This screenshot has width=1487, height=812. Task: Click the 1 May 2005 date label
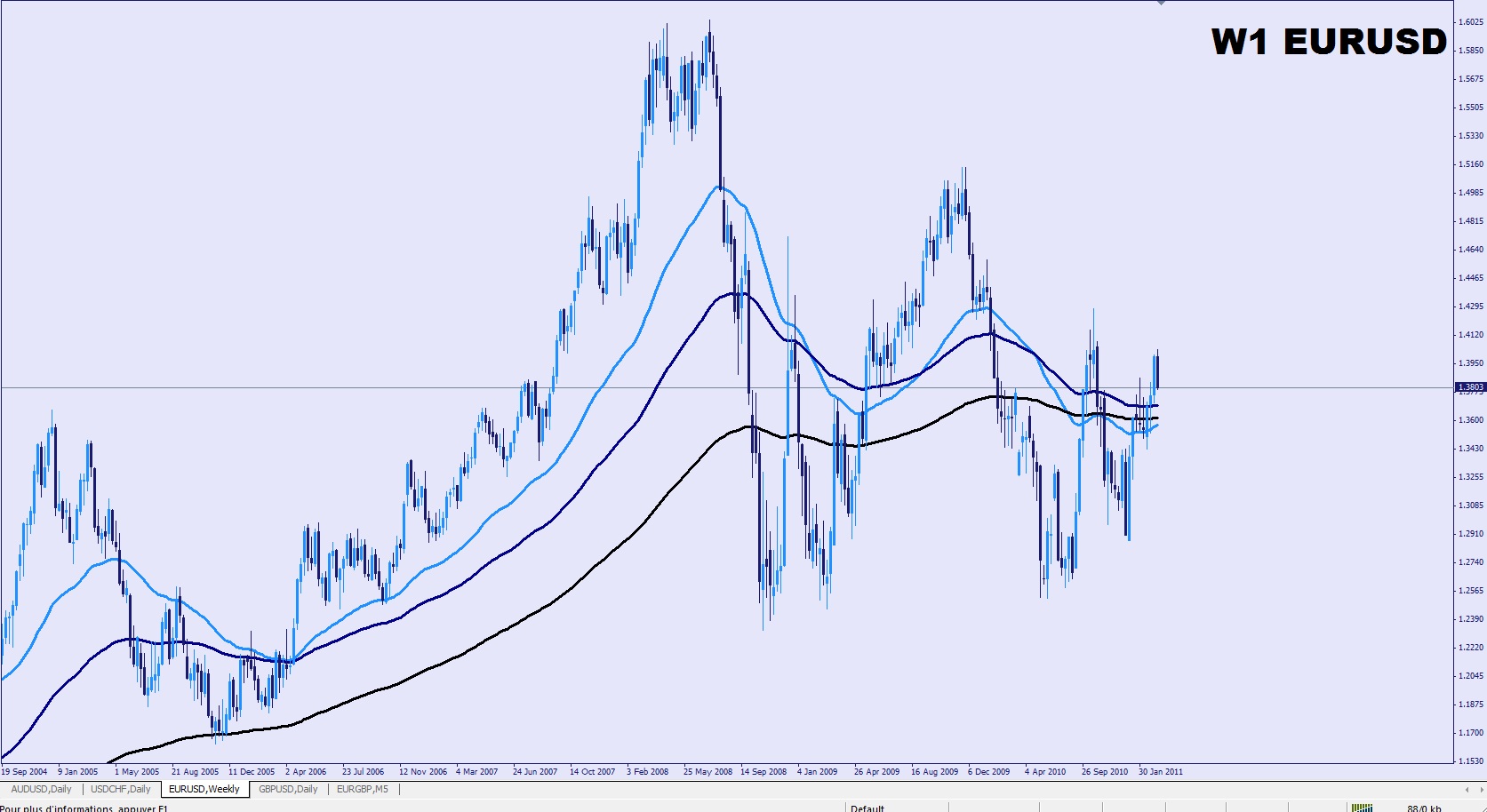137,772
